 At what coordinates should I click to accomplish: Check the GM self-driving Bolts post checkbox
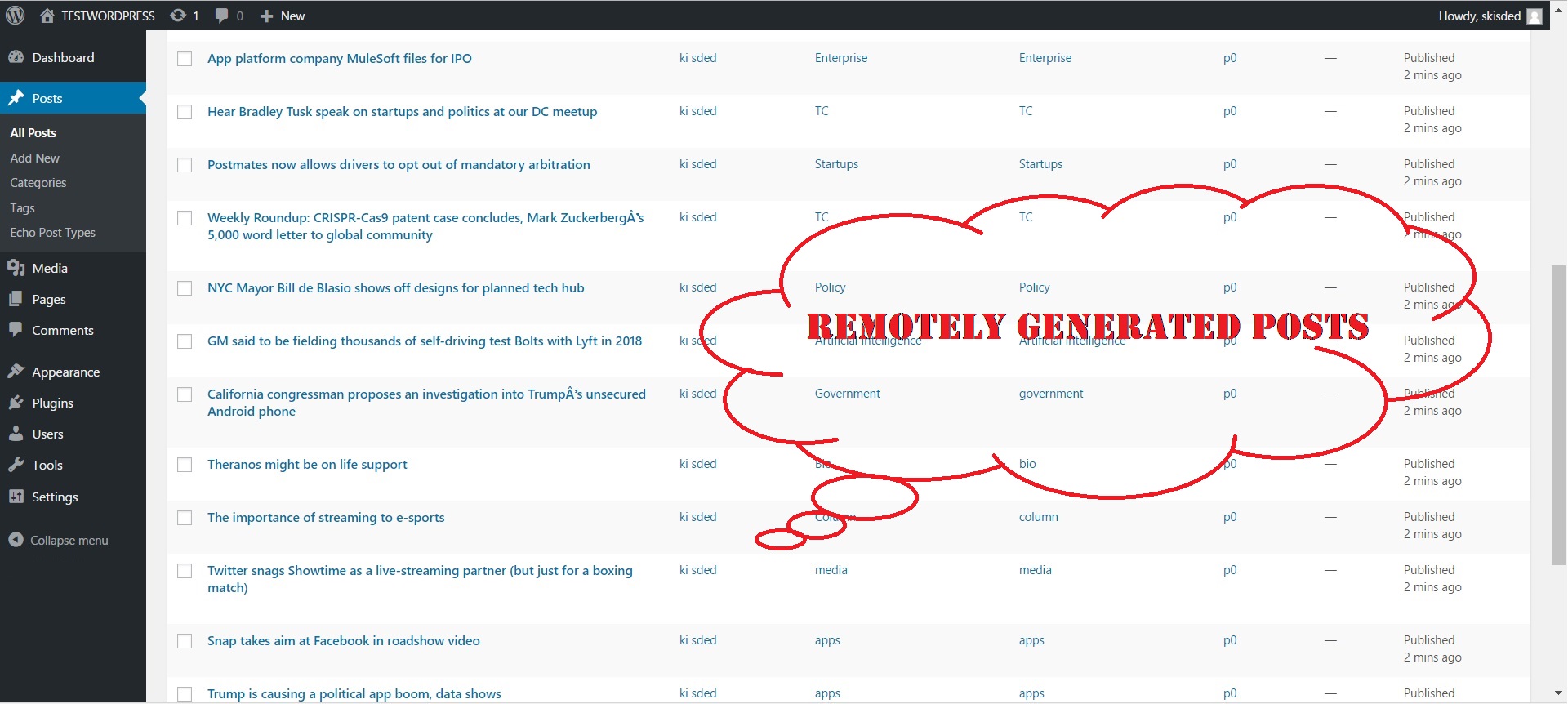[185, 341]
